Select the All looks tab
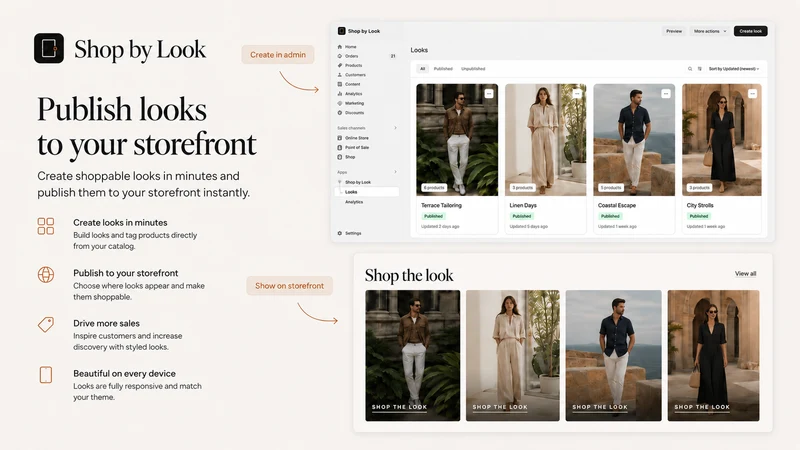Image resolution: width=800 pixels, height=450 pixels. tap(422, 69)
